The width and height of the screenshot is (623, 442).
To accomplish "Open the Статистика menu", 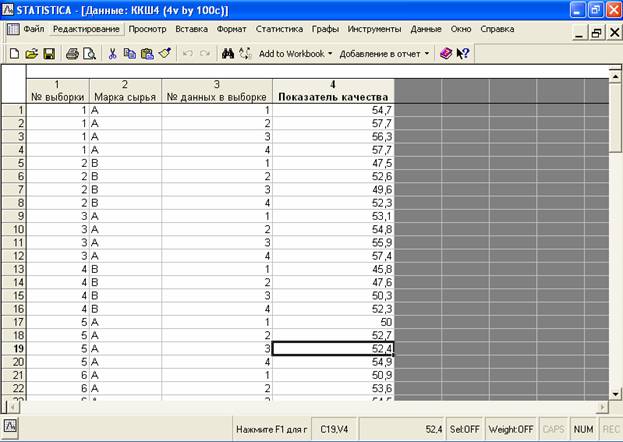I will (x=279, y=29).
